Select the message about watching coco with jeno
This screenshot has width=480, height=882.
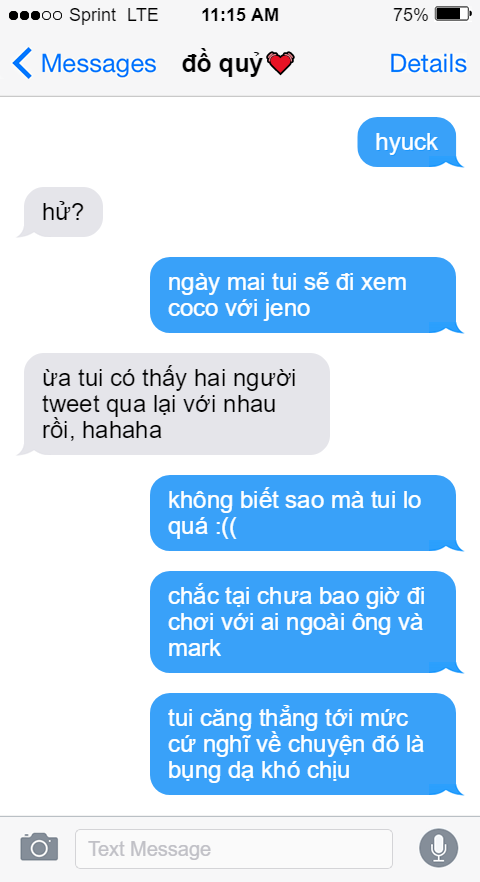306,295
